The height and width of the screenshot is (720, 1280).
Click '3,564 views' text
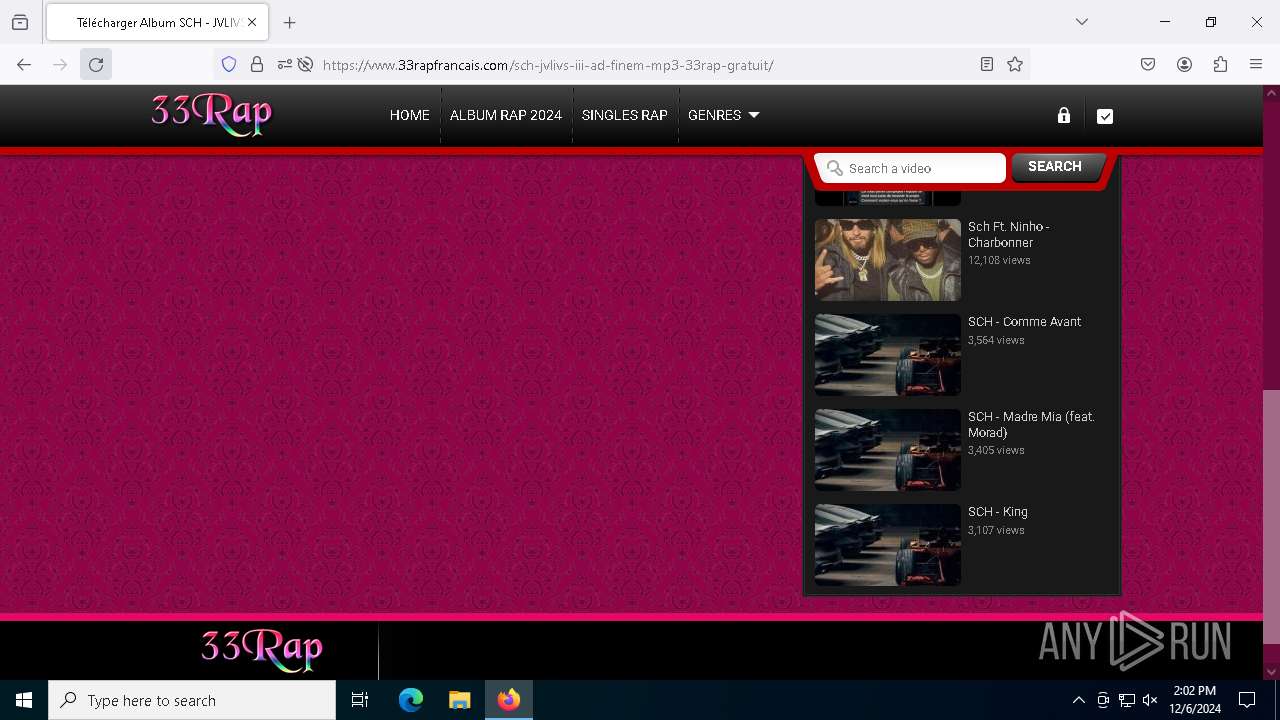pyautogui.click(x=996, y=340)
